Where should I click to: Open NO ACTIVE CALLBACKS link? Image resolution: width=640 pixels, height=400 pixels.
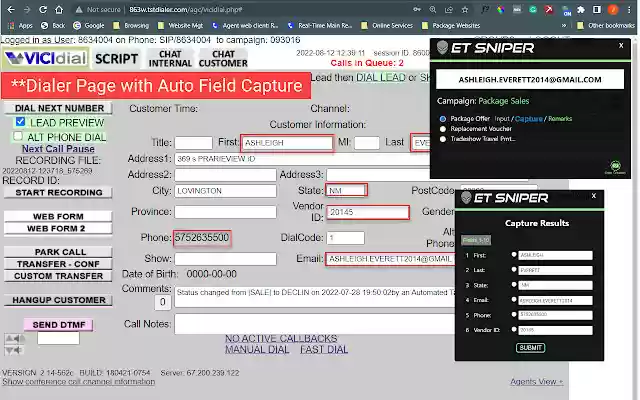coord(281,338)
